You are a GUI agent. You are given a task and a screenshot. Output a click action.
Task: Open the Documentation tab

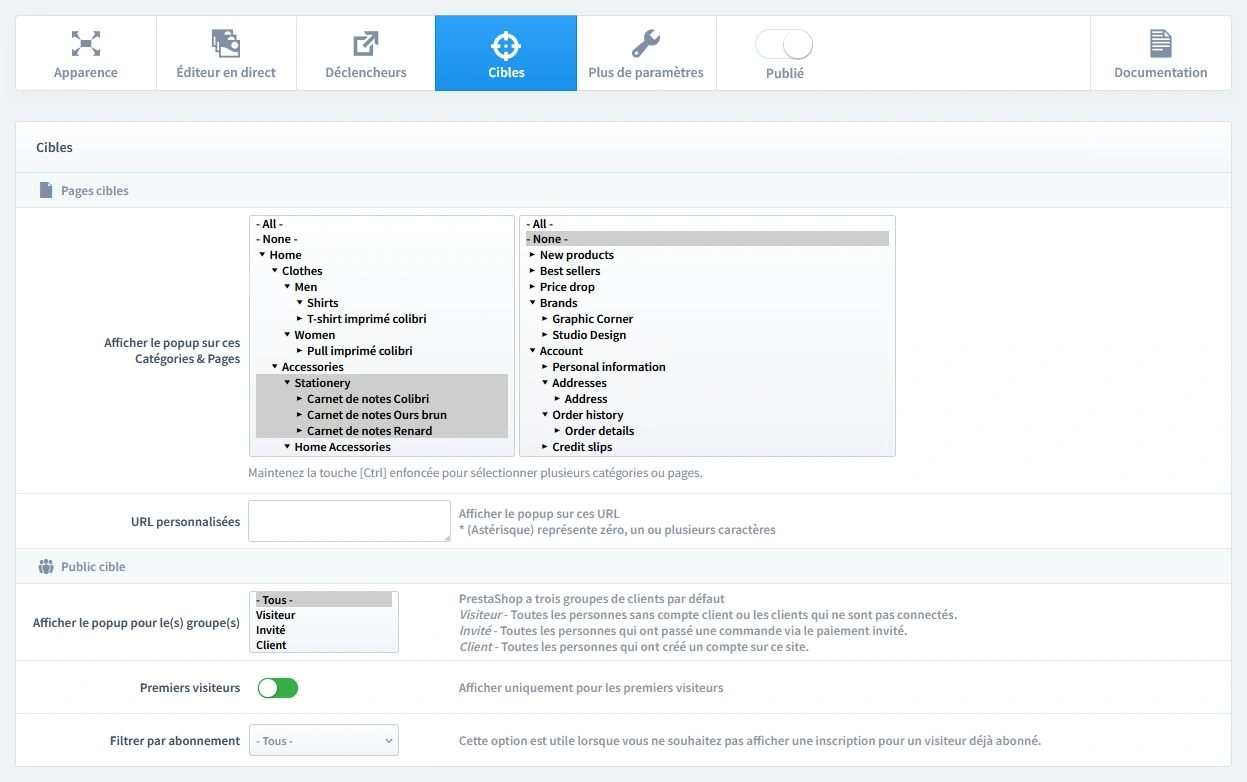click(1160, 72)
